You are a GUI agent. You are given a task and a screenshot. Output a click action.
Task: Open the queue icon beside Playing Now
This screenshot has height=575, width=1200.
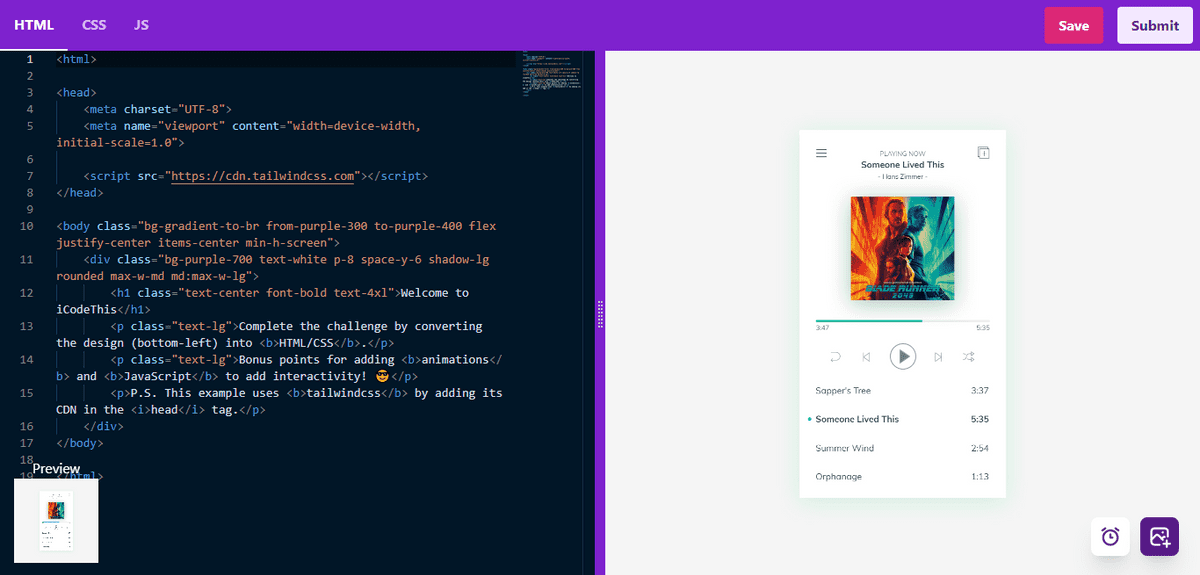pyautogui.click(x=983, y=153)
